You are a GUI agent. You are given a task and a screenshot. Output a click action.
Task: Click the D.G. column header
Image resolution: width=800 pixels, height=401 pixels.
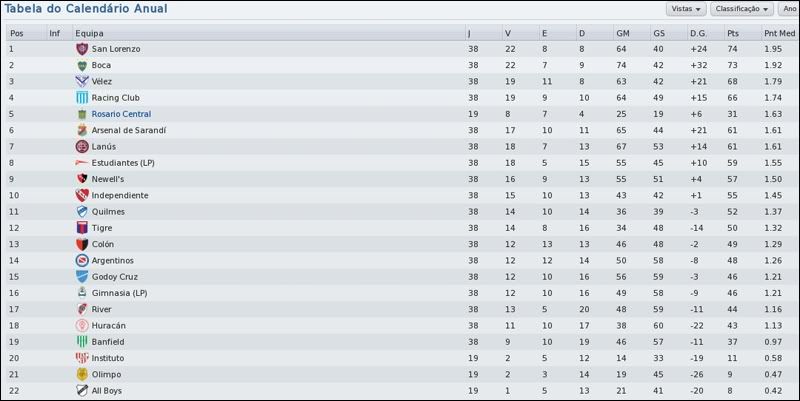click(698, 33)
